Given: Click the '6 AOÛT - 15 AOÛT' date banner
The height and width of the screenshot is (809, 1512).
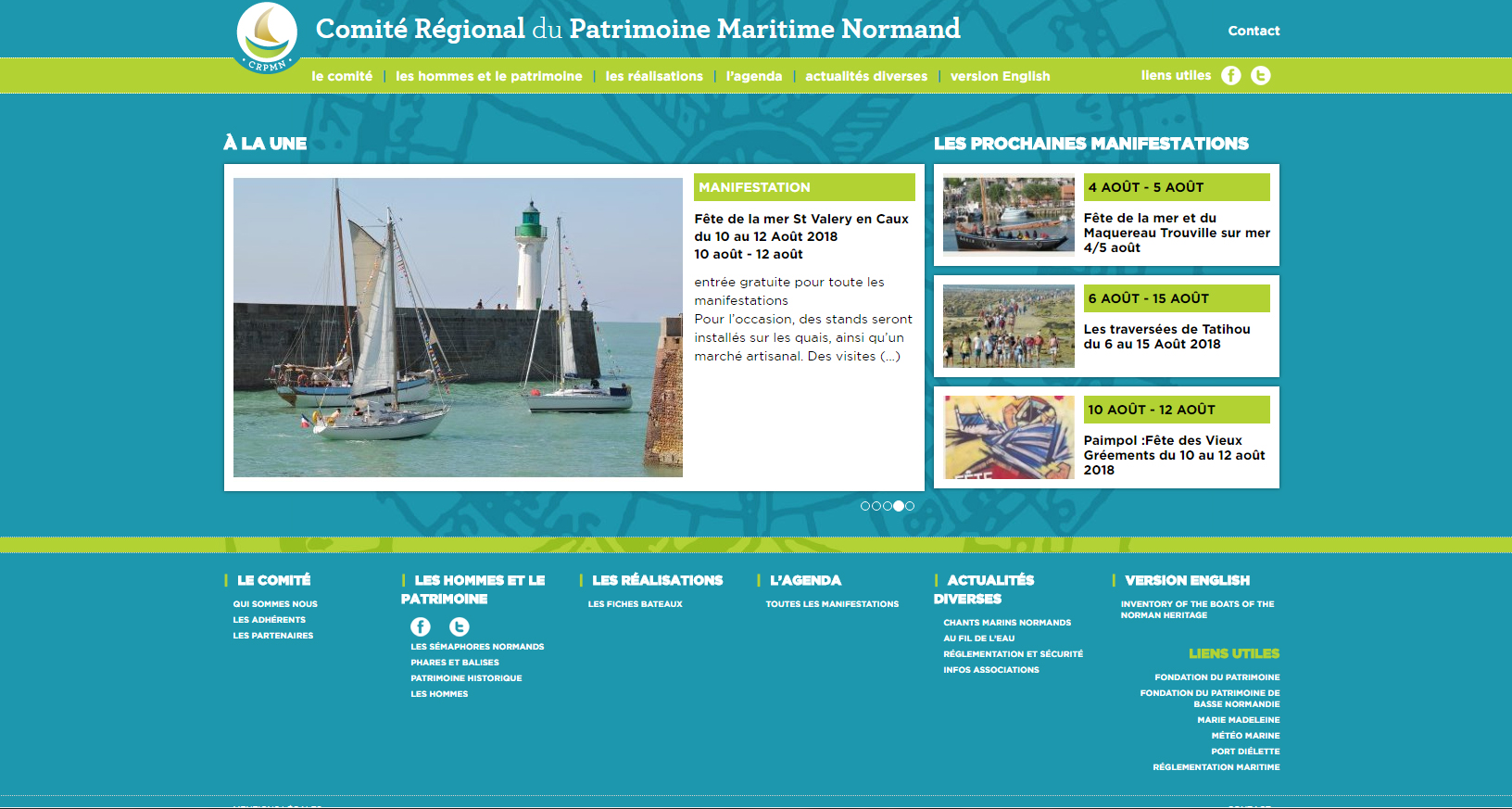Looking at the screenshot, I should (x=1177, y=298).
